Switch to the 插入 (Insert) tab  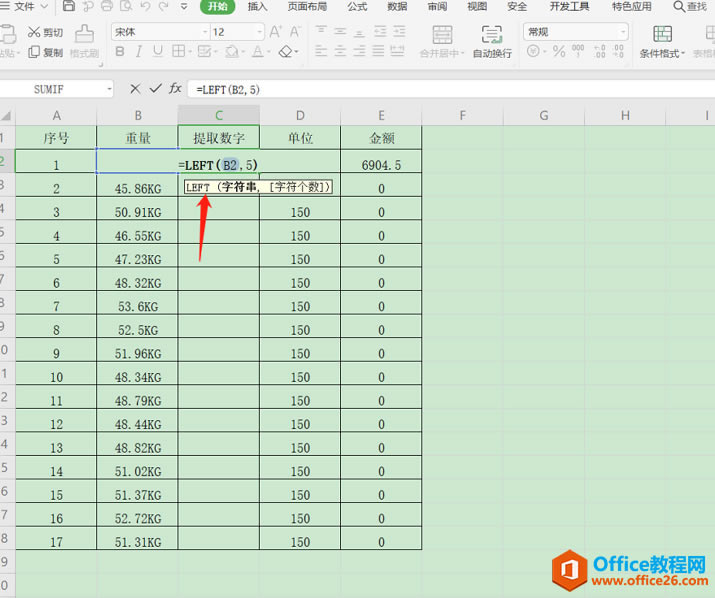257,6
